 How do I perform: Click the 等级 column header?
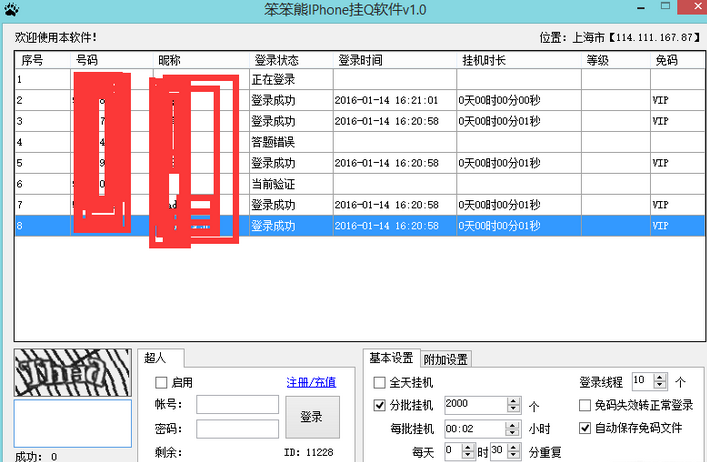[x=616, y=60]
